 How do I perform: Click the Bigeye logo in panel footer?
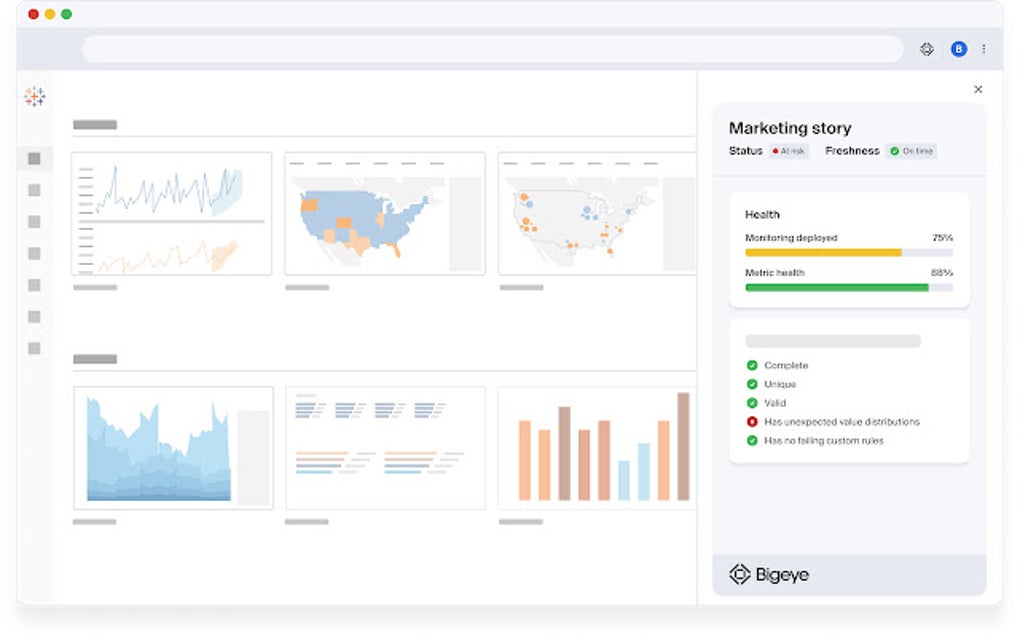pos(769,574)
